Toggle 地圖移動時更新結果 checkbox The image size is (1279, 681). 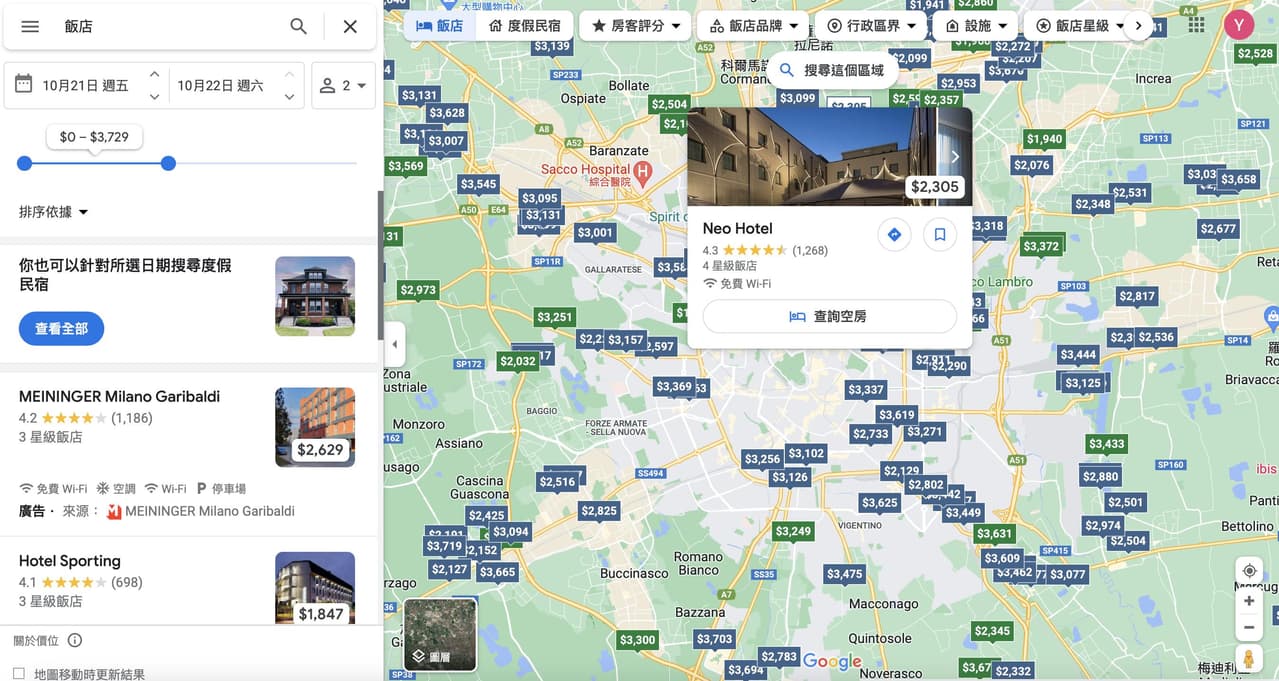click(19, 674)
